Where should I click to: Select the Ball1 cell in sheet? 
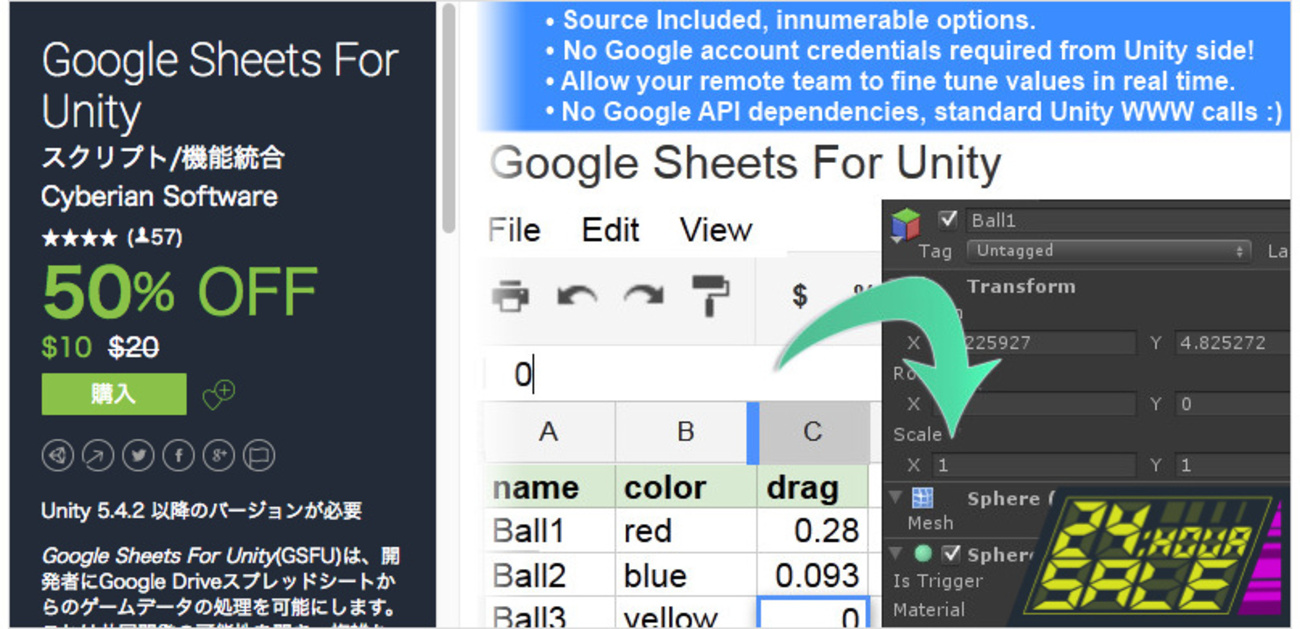pyautogui.click(x=548, y=531)
